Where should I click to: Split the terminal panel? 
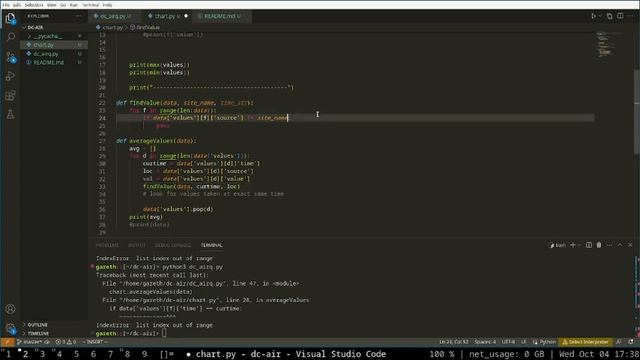coord(589,245)
